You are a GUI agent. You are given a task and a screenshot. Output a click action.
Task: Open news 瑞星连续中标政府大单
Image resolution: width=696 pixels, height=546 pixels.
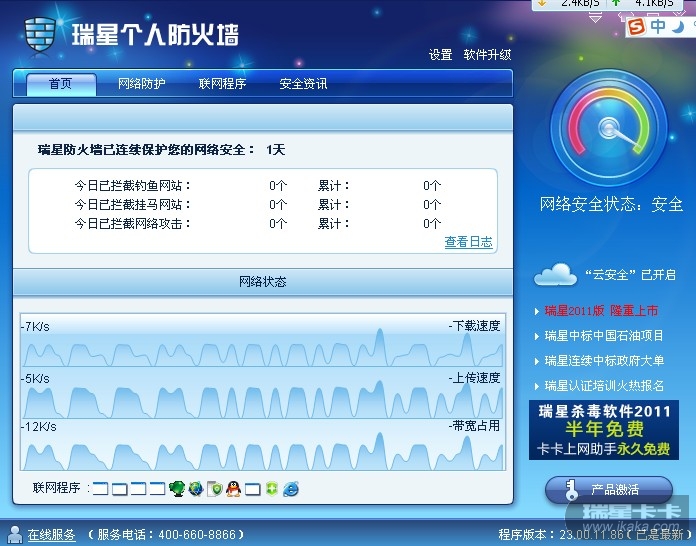604,360
